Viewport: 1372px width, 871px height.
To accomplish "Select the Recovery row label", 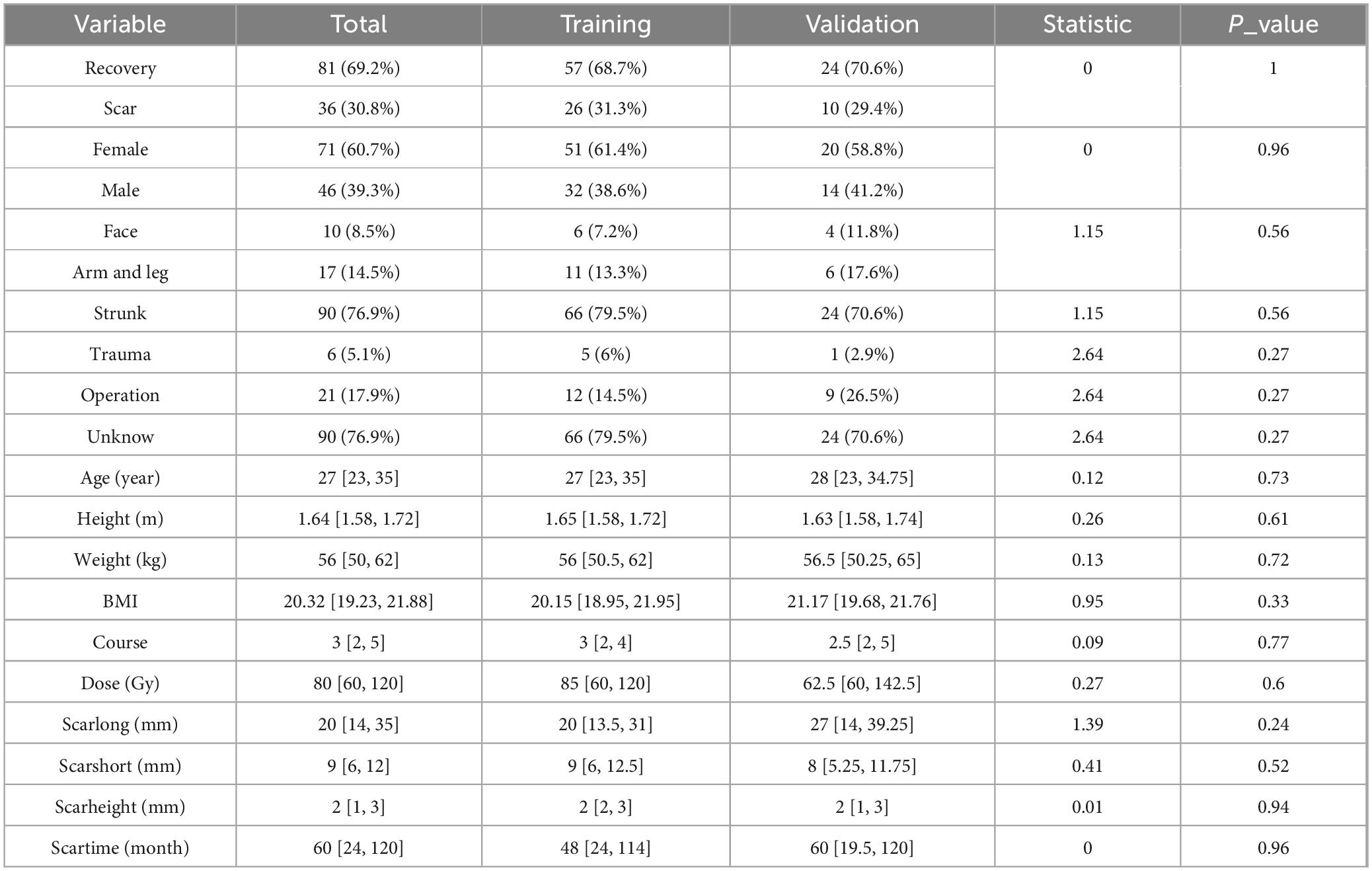I will [120, 68].
